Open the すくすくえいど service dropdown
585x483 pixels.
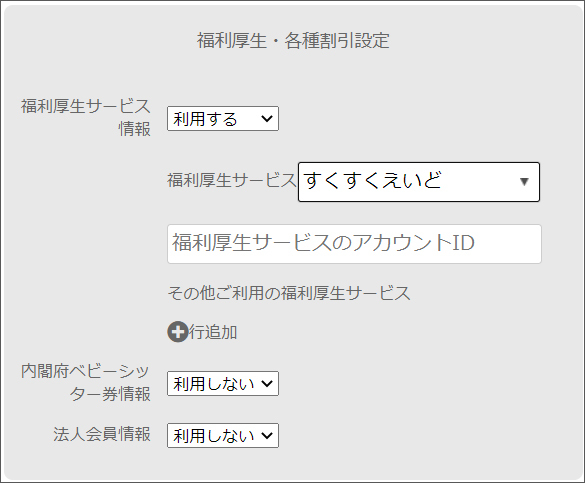coord(419,182)
